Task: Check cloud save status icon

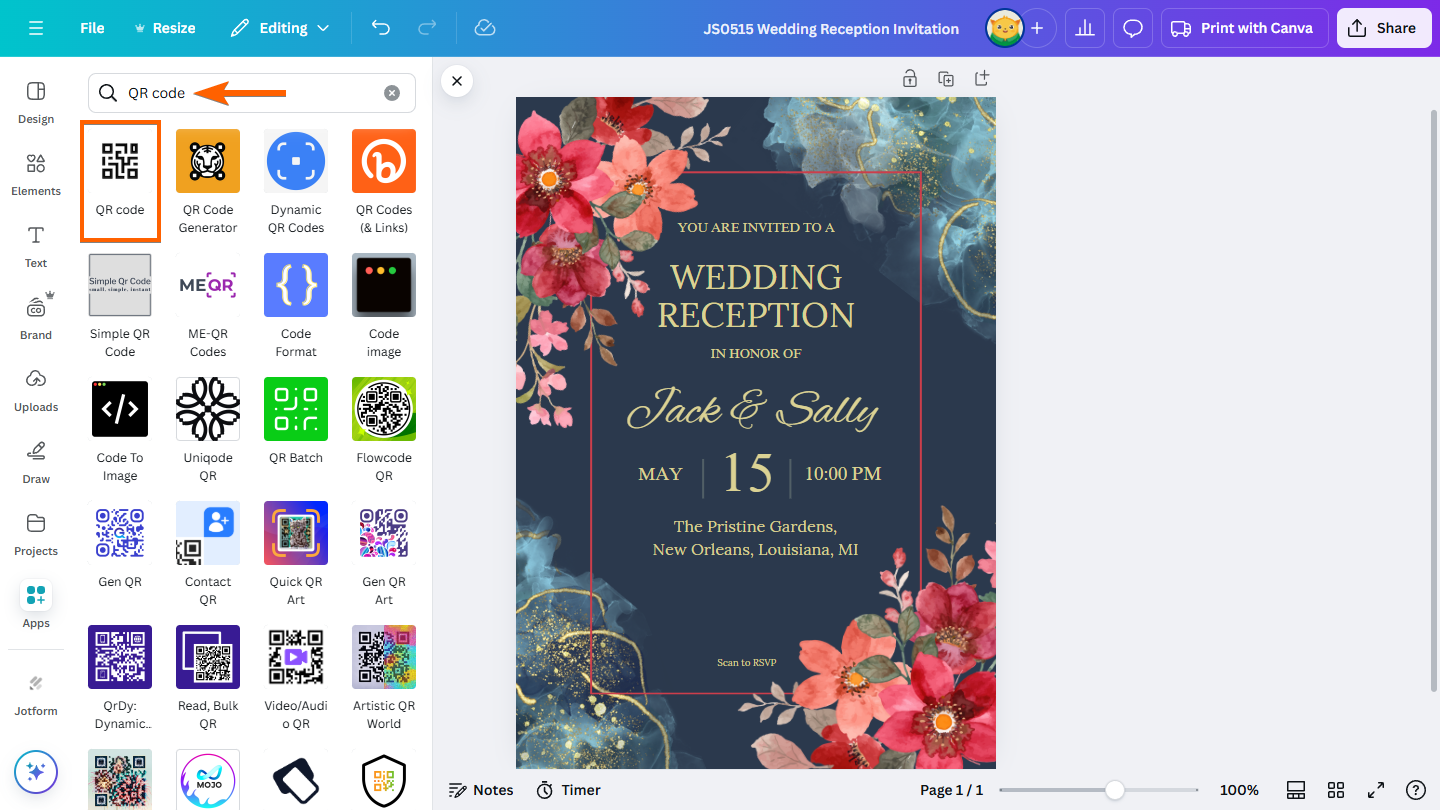Action: pos(485,28)
